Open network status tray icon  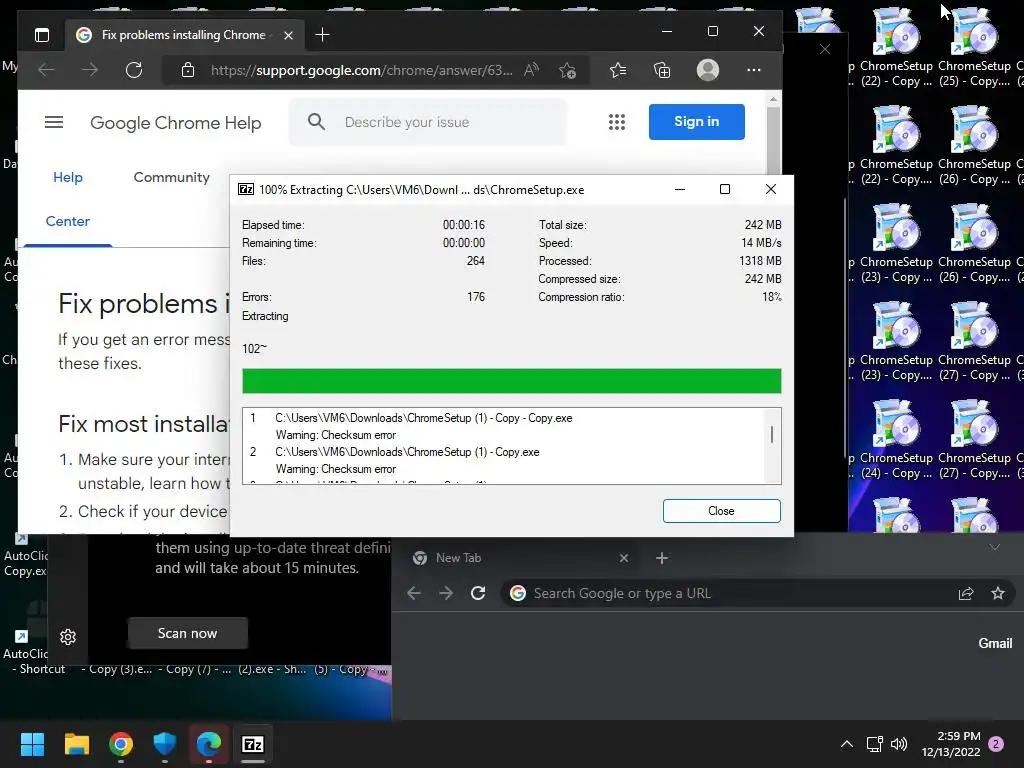coord(874,744)
